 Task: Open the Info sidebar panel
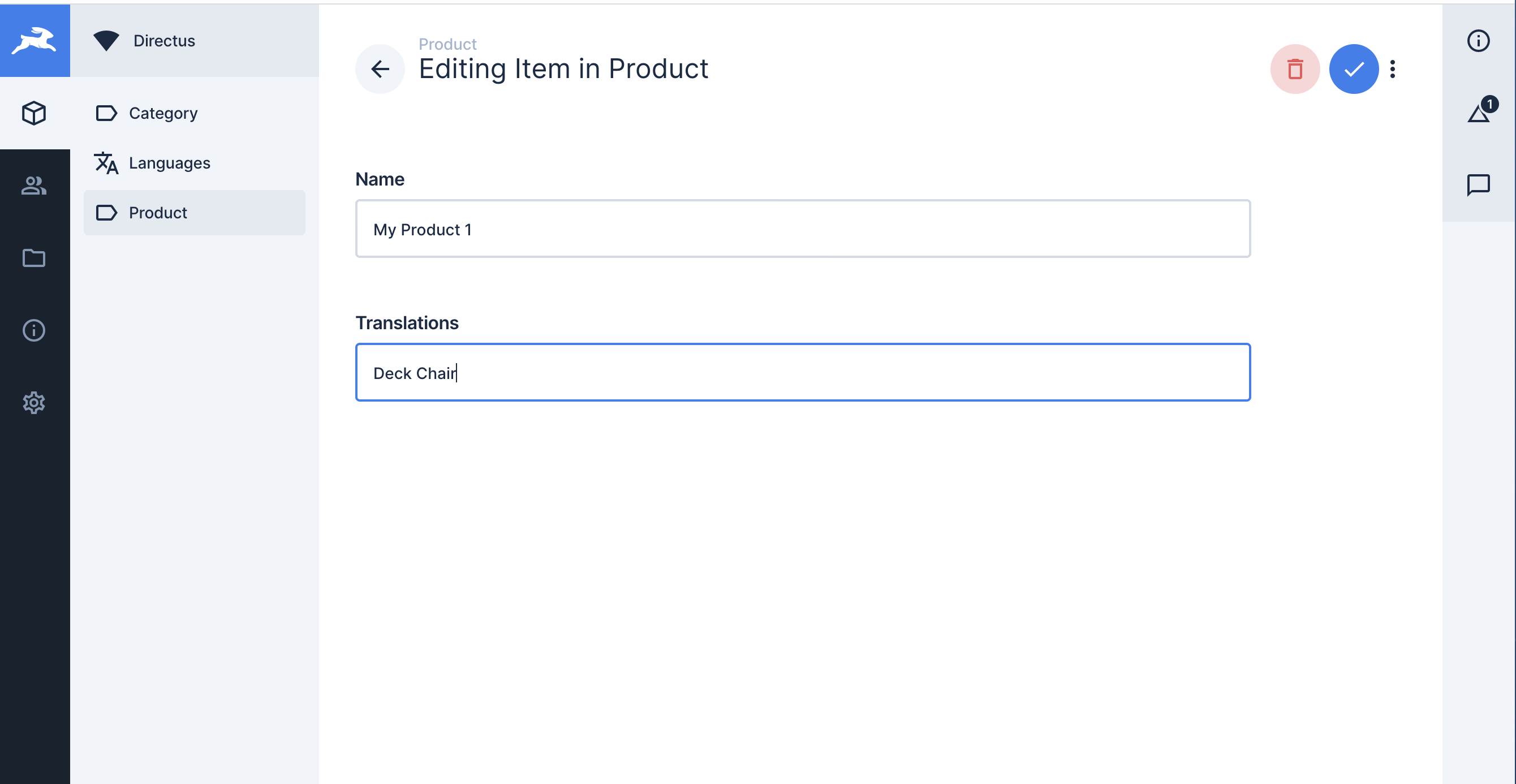pos(1478,40)
